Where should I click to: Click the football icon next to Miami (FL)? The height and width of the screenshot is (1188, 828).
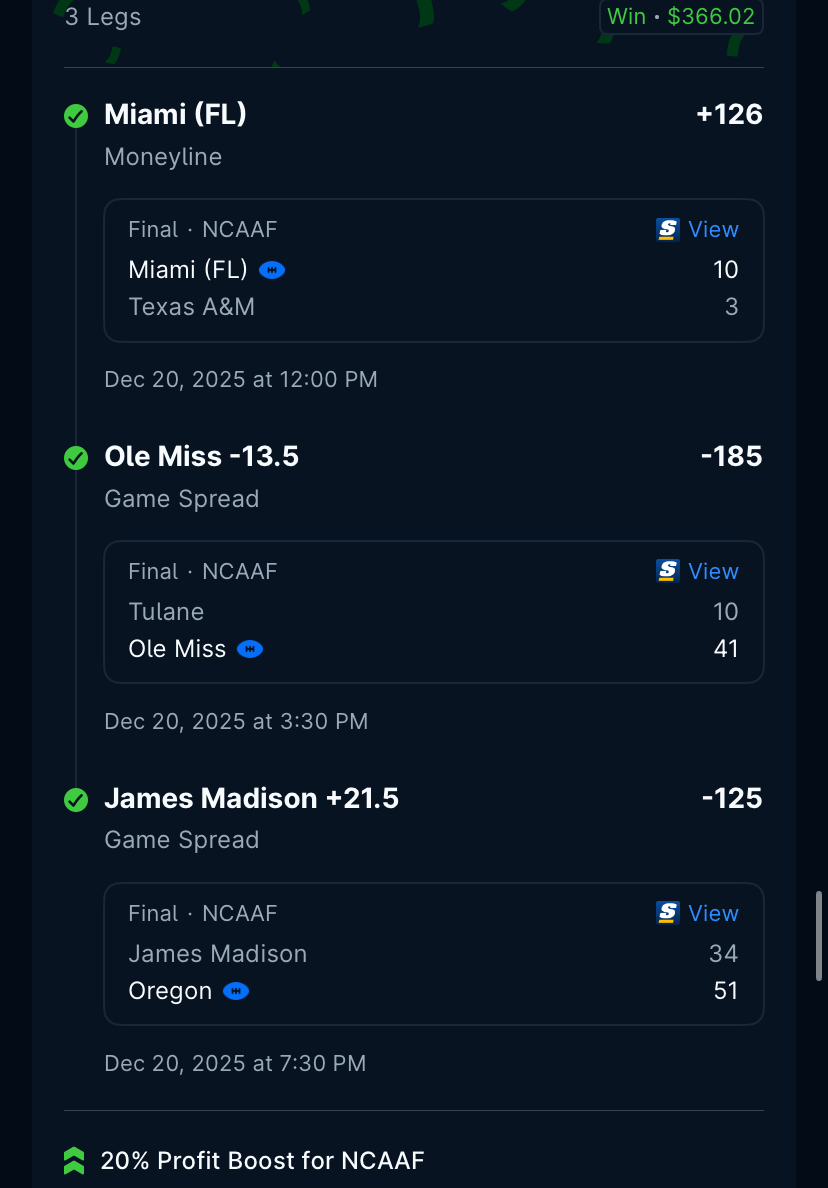click(272, 270)
